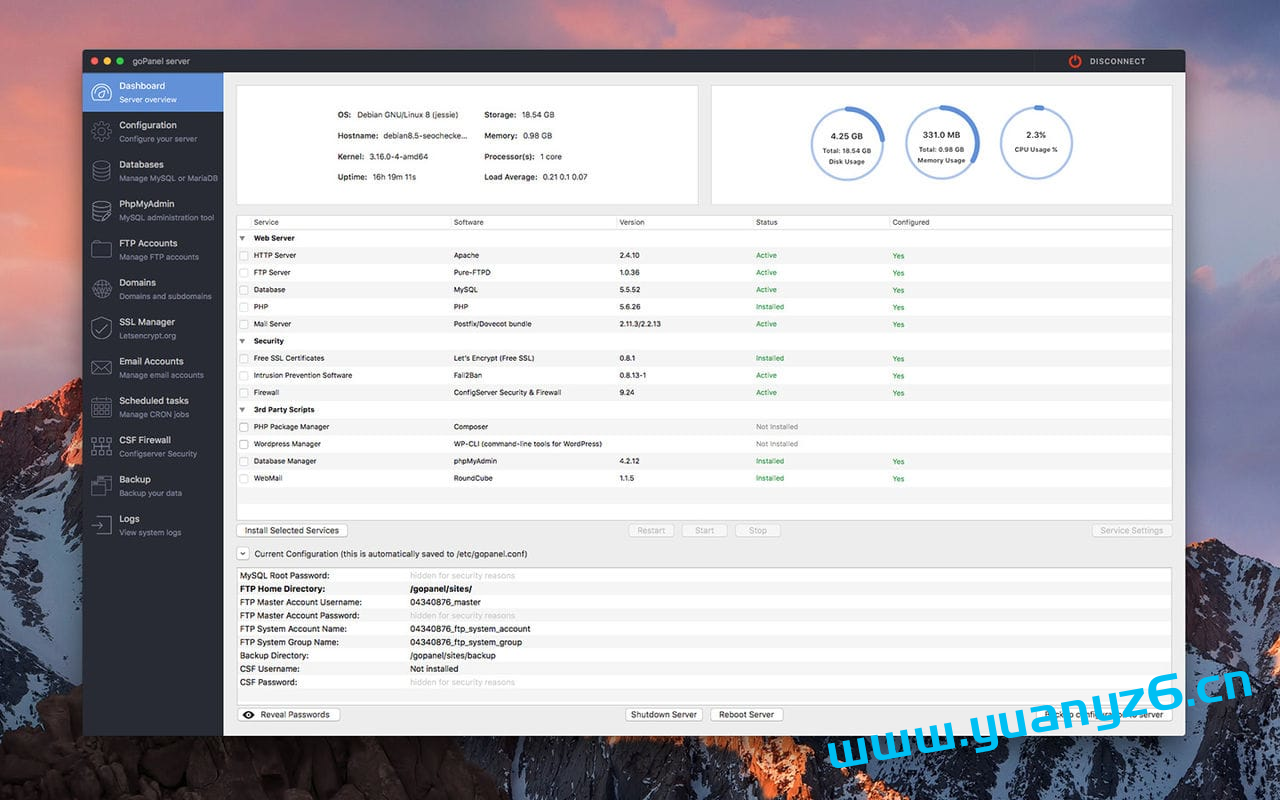Viewport: 1280px width, 800px height.
Task: Collapse the 3rd Party Scripts group
Action: pyautogui.click(x=242, y=410)
